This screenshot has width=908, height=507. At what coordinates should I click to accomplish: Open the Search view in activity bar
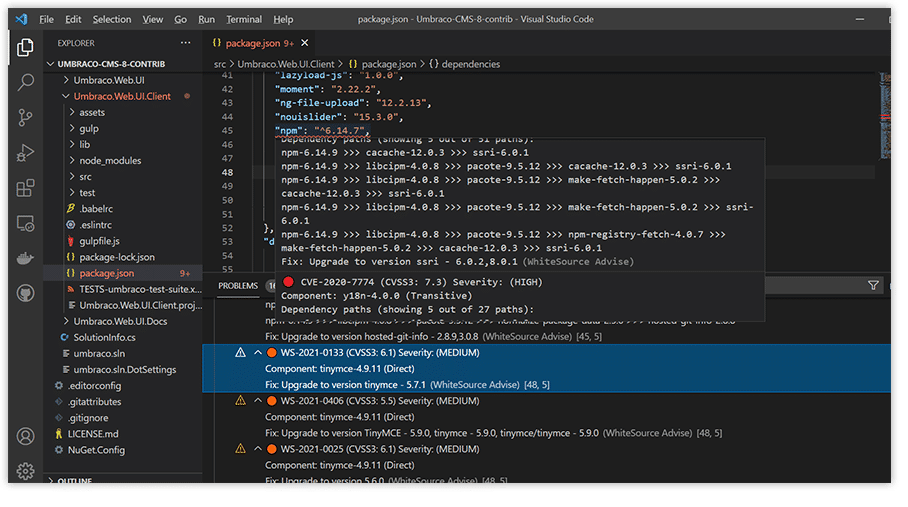tap(25, 82)
